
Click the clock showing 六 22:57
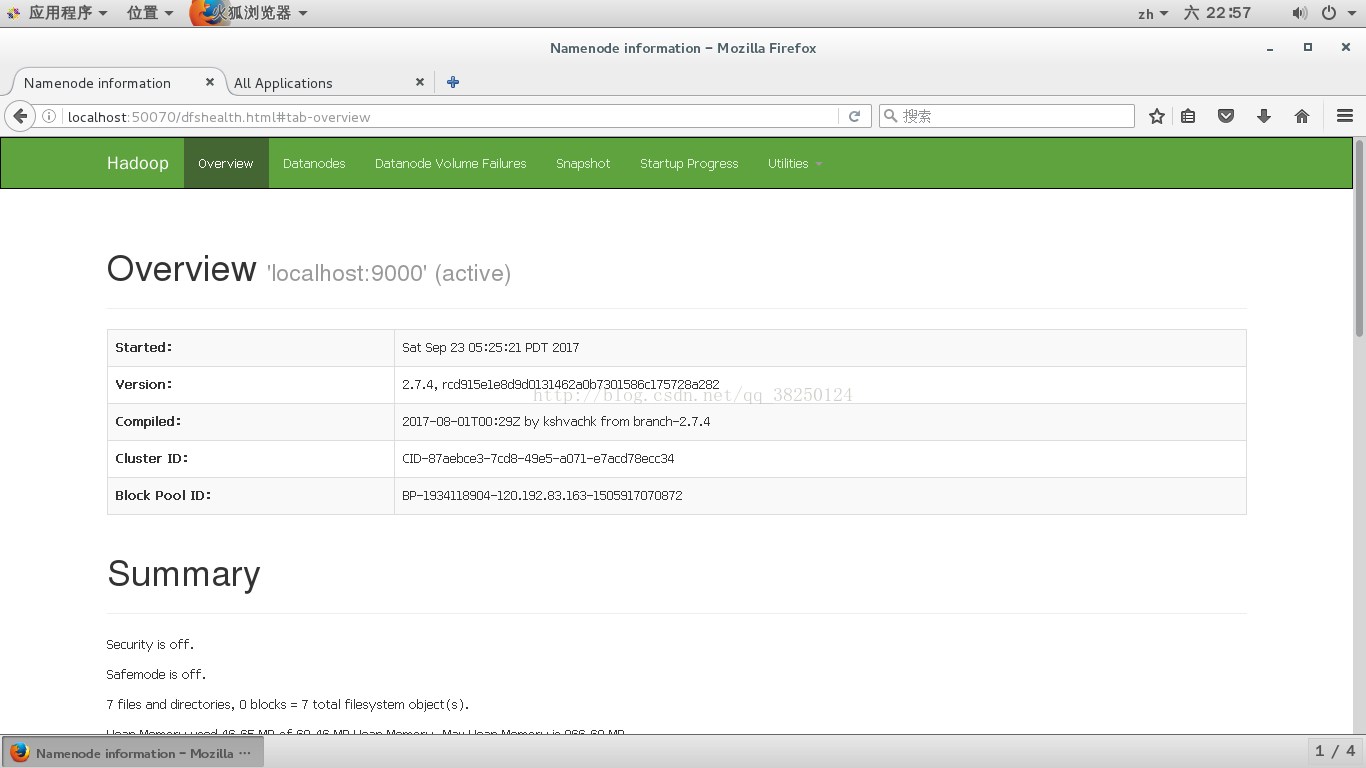pyautogui.click(x=1217, y=13)
